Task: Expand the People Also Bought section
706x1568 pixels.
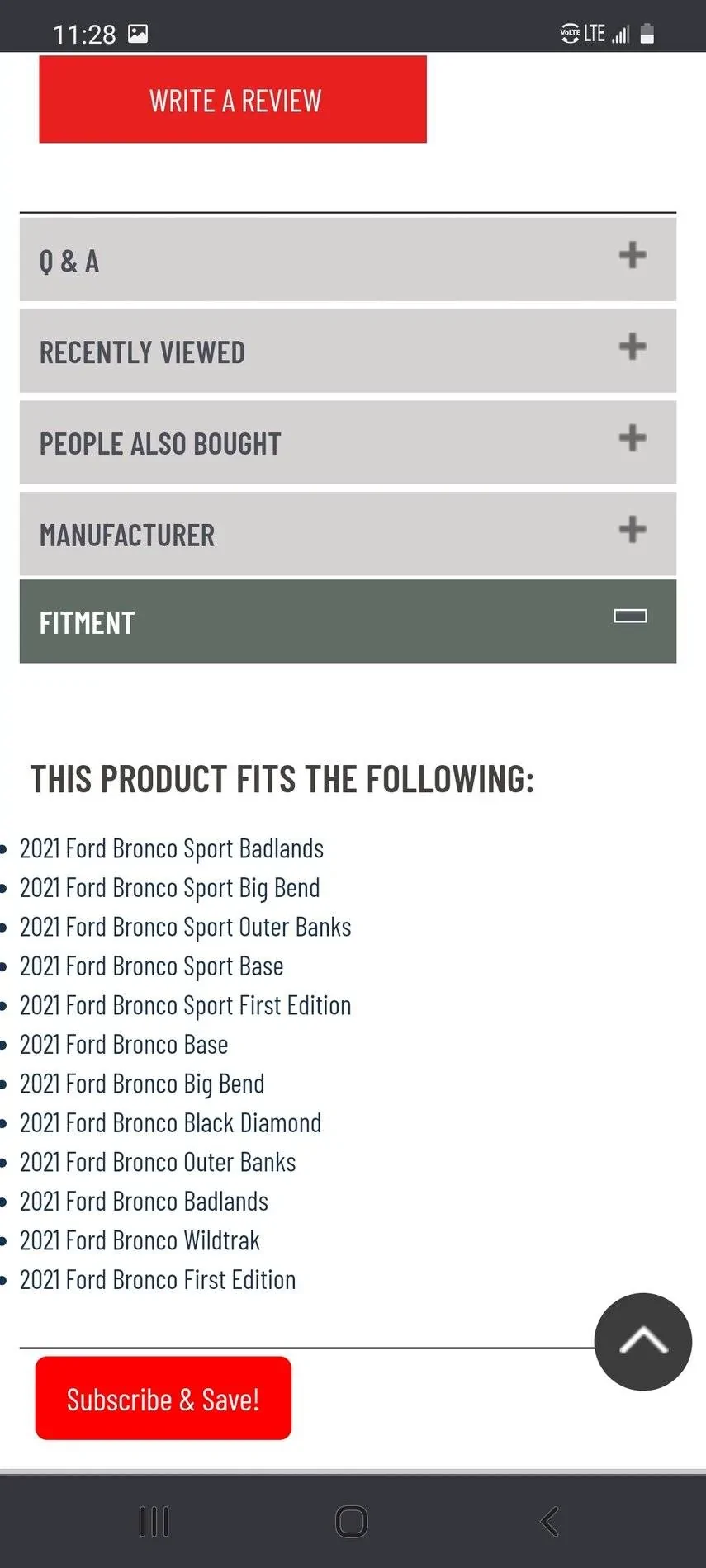Action: 348,443
